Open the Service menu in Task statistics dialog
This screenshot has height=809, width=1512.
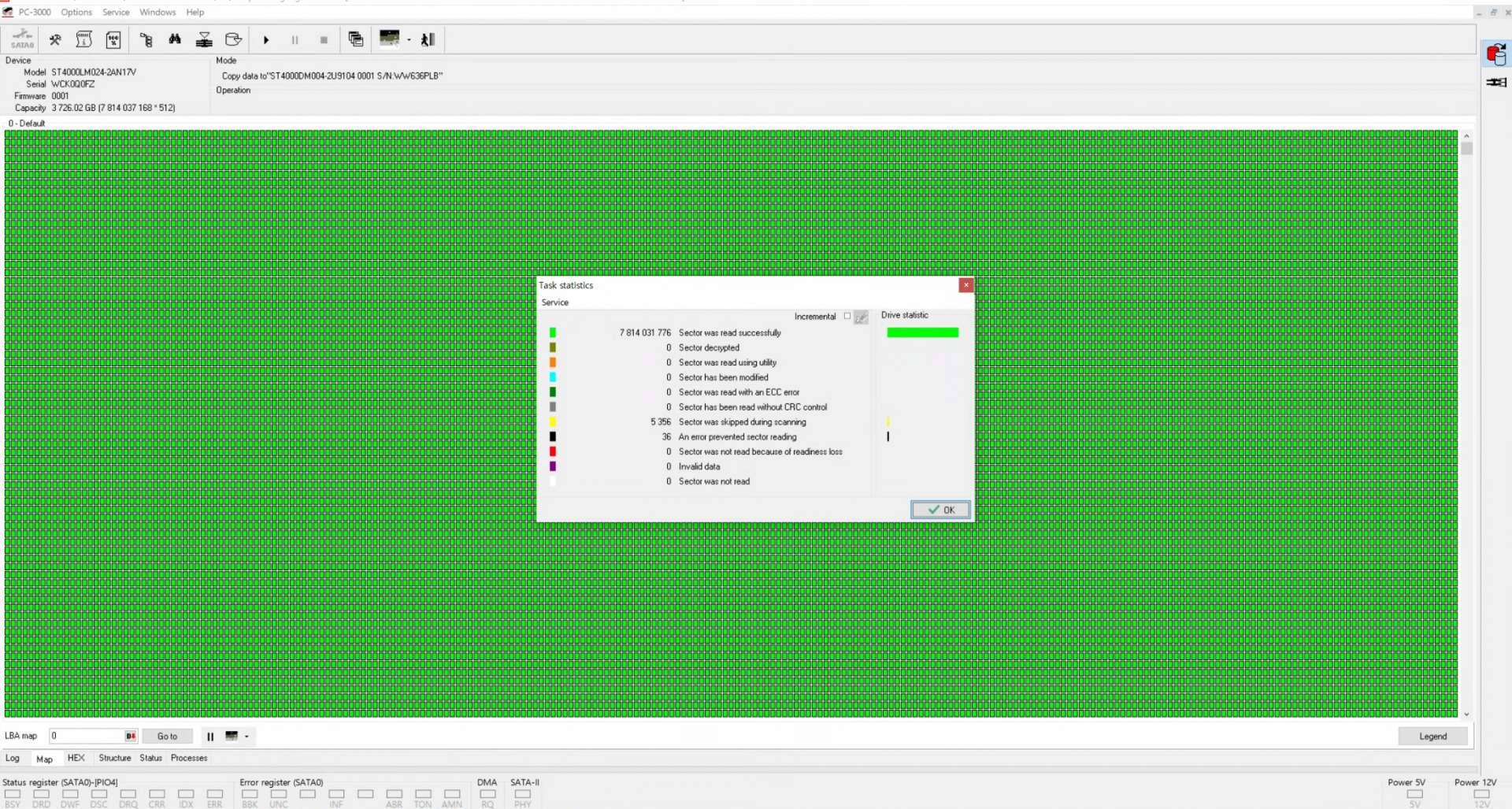(x=554, y=302)
